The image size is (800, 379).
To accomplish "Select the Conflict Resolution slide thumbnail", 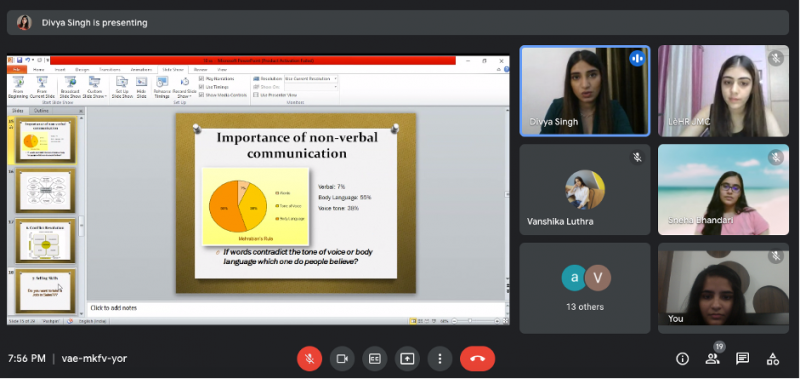I will click(x=45, y=240).
